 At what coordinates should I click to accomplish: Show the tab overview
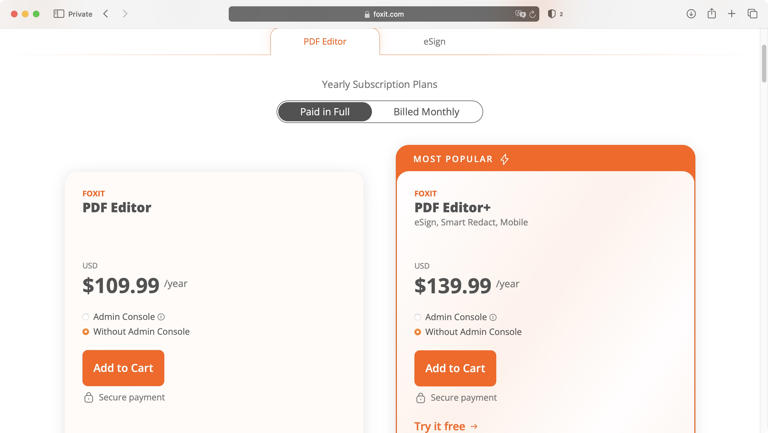pos(752,14)
